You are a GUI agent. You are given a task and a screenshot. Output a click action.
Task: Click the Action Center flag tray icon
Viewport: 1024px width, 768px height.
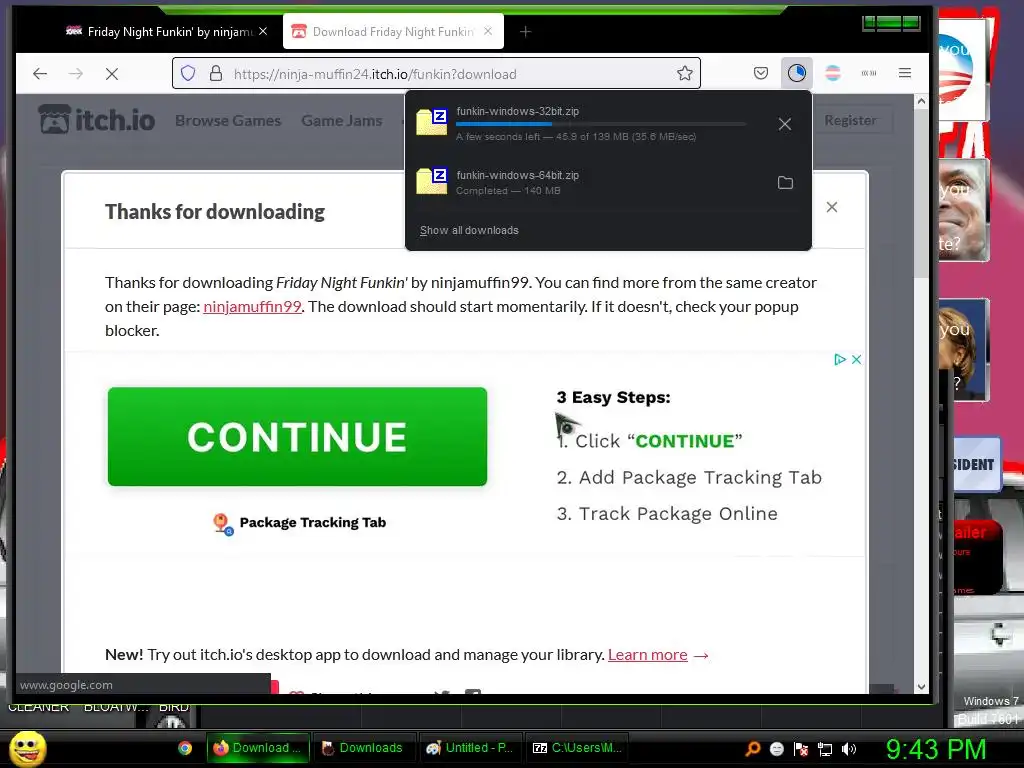click(x=801, y=748)
